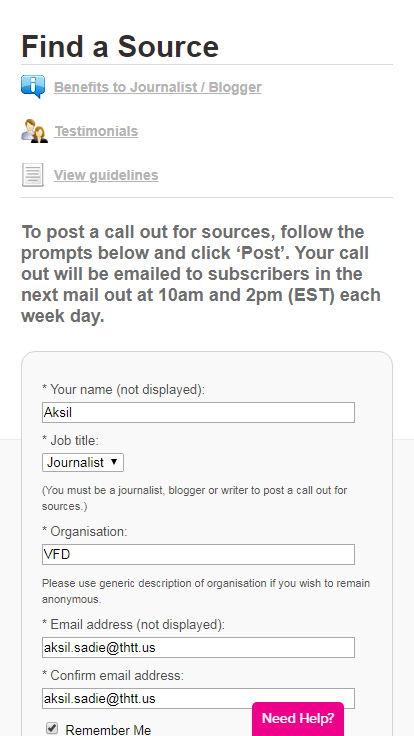Click the Find a Source heading
The height and width of the screenshot is (736, 414).
coord(120,46)
